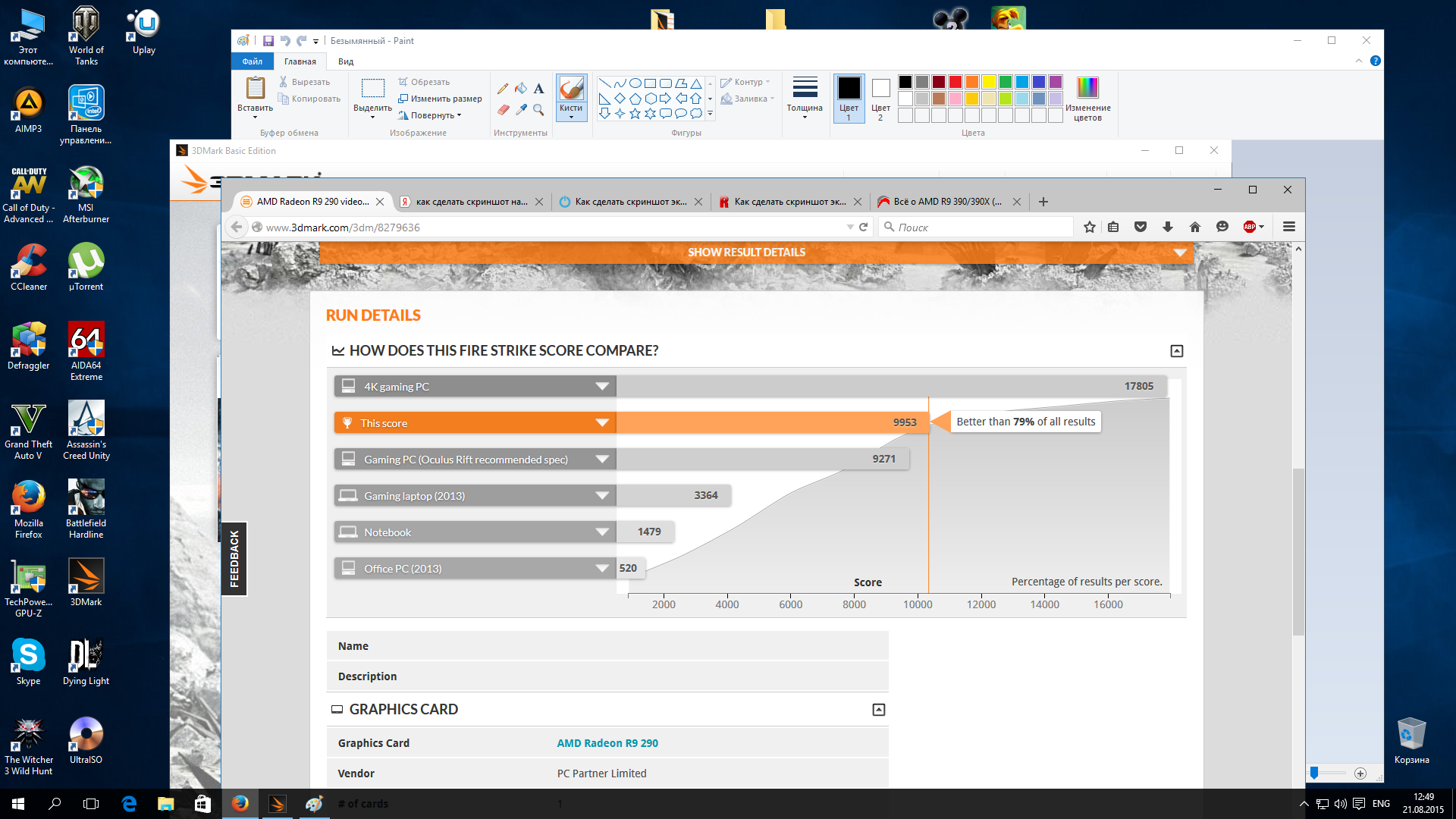Collapse the Fire Strike compare section
Screen dimensions: 1456x819
pyautogui.click(x=1177, y=351)
